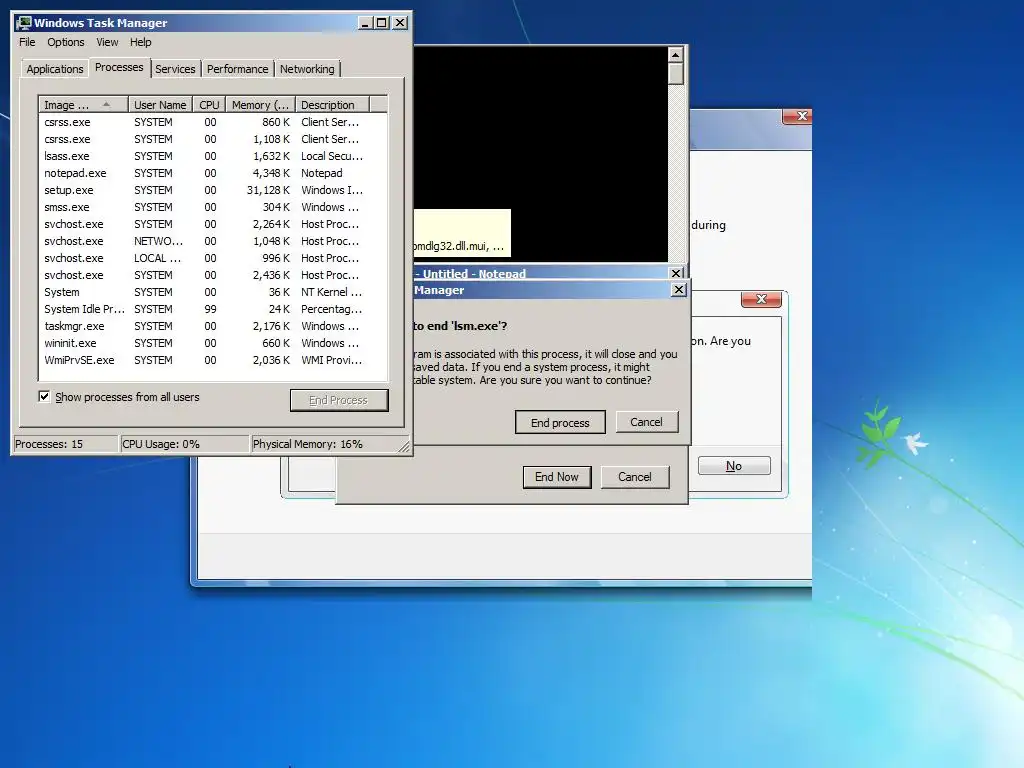Click the Physical Memory: 16% status entry
1024x768 pixels.
coord(325,444)
